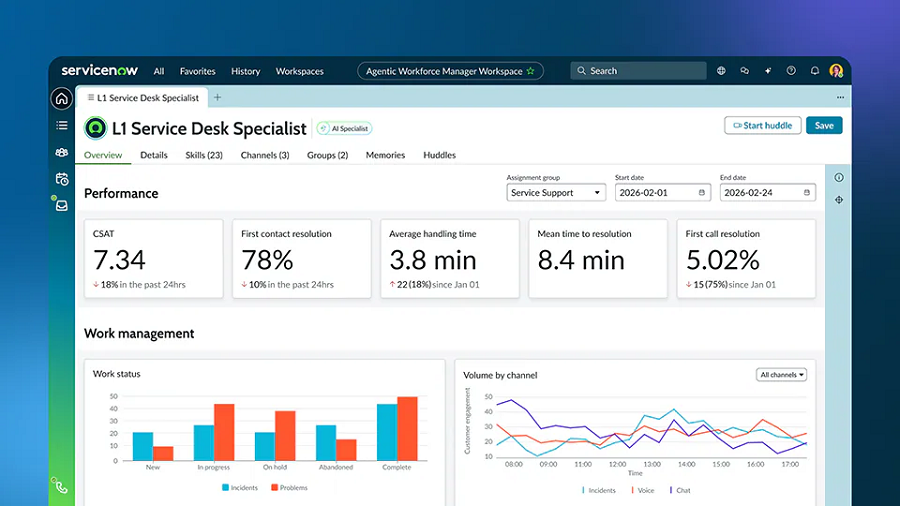Open the All channels dropdown
Screen dimensions: 900x506
click(782, 375)
